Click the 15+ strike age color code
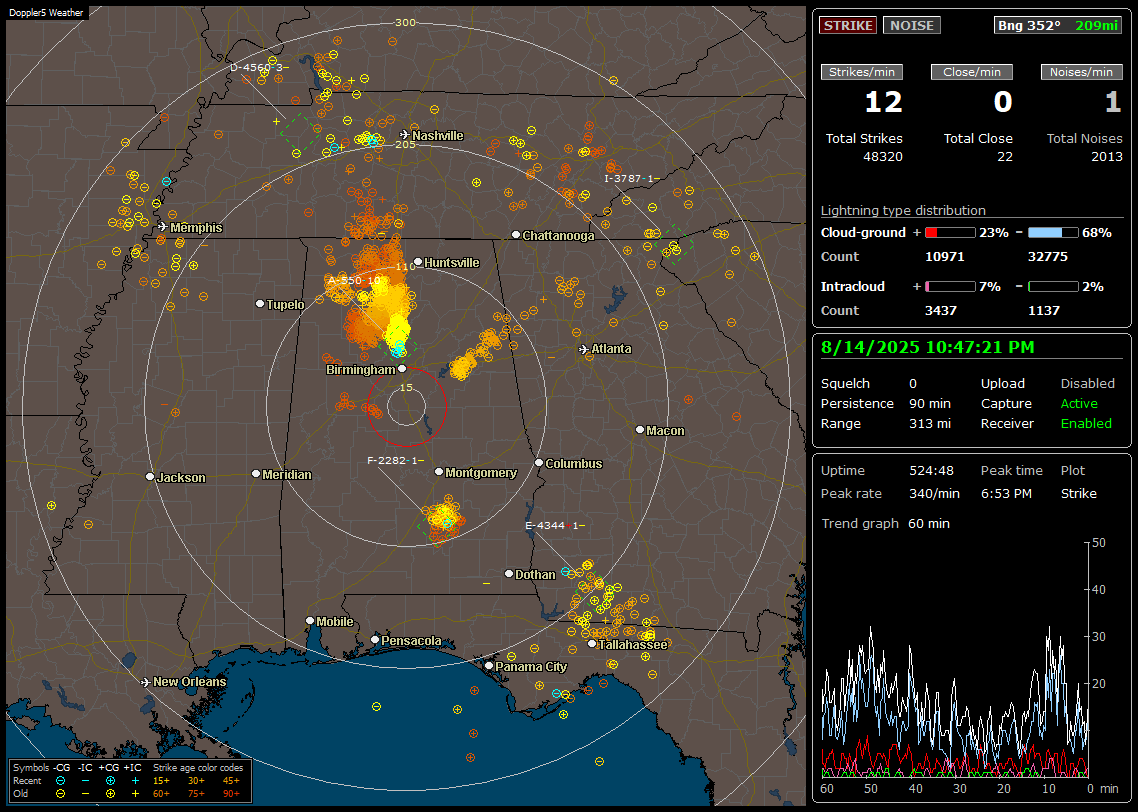The image size is (1138, 812). pyautogui.click(x=161, y=781)
